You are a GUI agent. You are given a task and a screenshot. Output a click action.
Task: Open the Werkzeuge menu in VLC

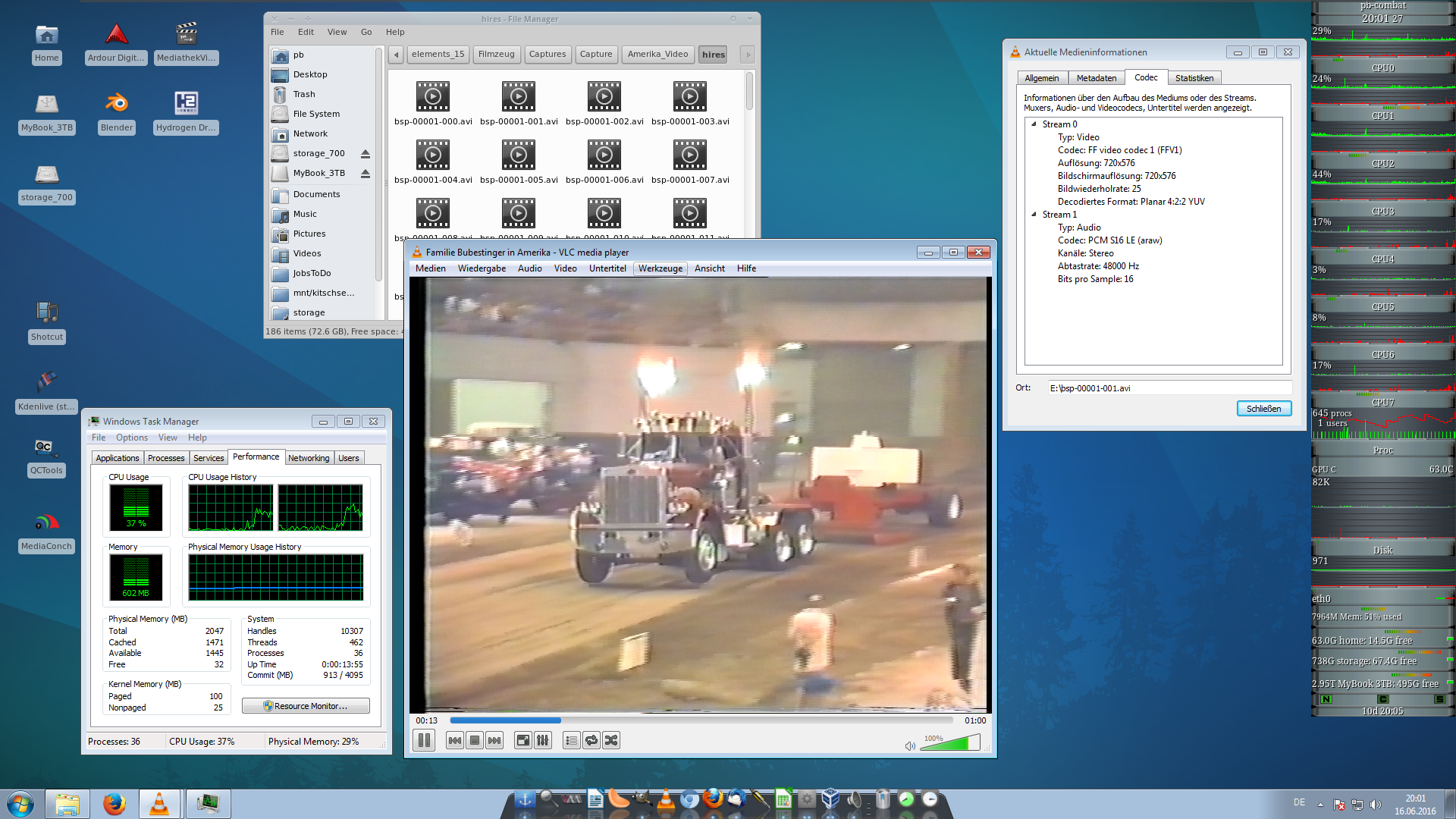(660, 268)
